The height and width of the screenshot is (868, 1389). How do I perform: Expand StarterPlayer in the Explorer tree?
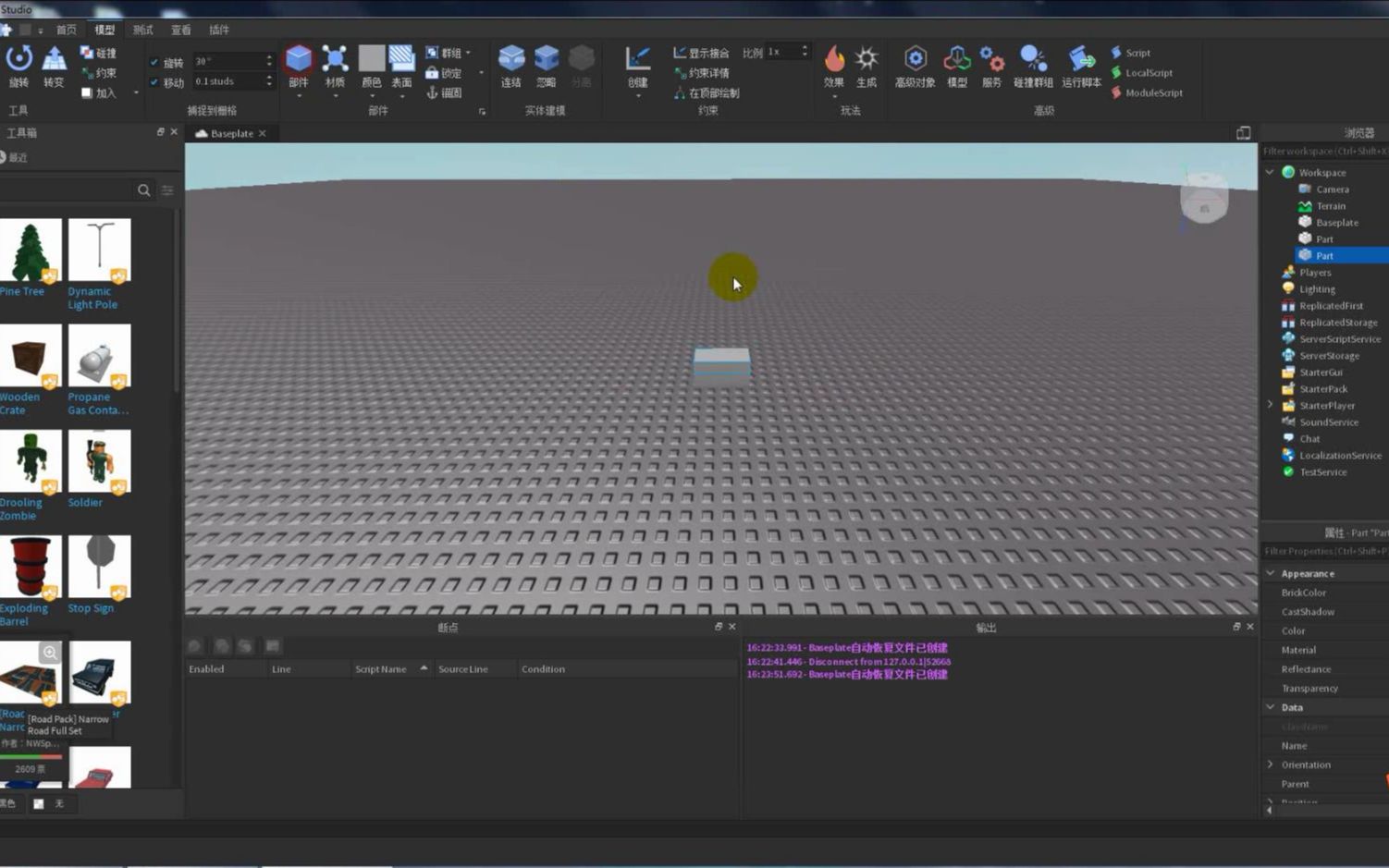coord(1269,405)
